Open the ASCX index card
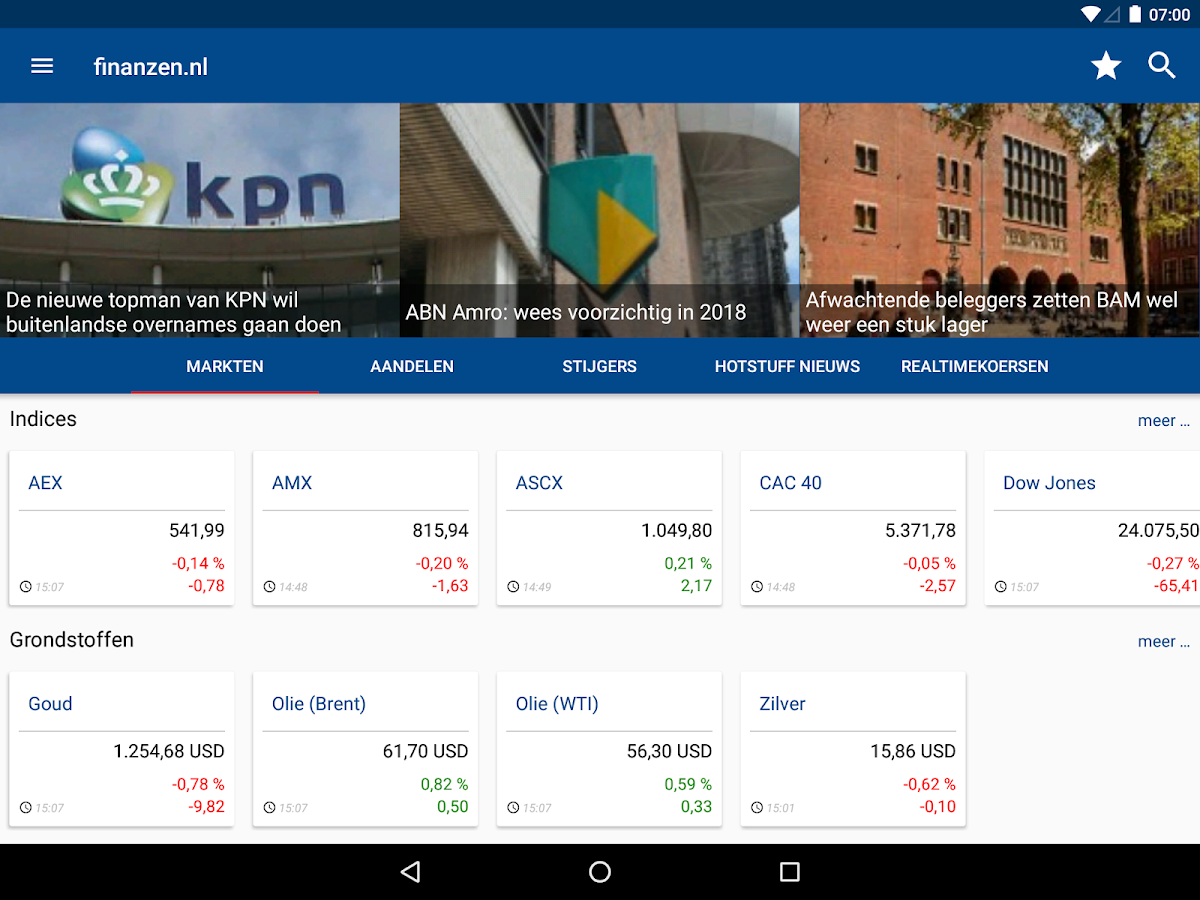This screenshot has width=1200, height=900. coord(610,528)
